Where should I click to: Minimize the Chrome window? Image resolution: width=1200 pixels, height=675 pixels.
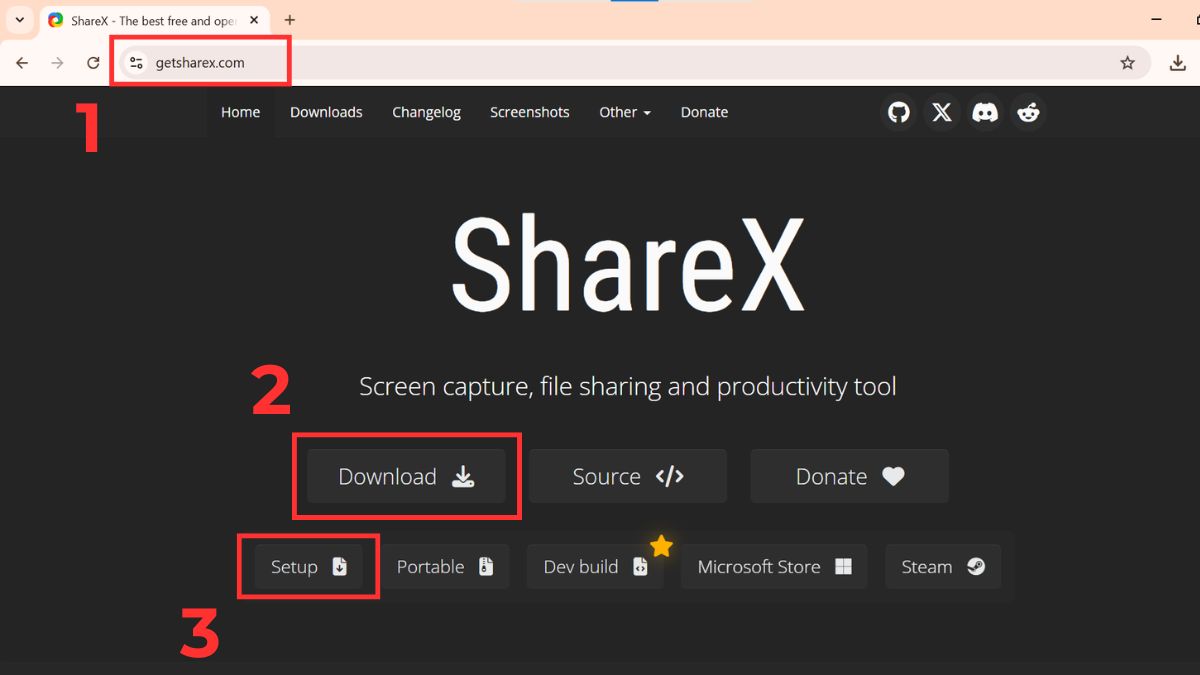[1156, 20]
